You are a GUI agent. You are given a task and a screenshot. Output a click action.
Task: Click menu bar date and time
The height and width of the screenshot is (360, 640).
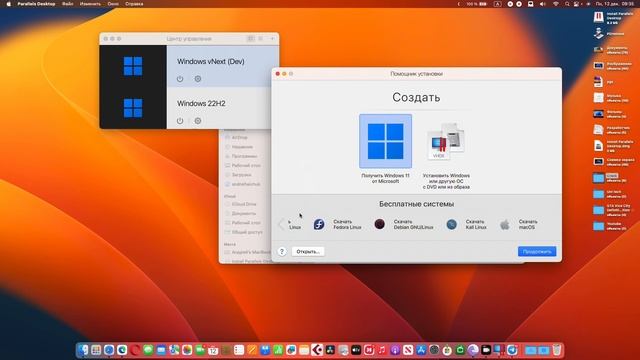[614, 4]
